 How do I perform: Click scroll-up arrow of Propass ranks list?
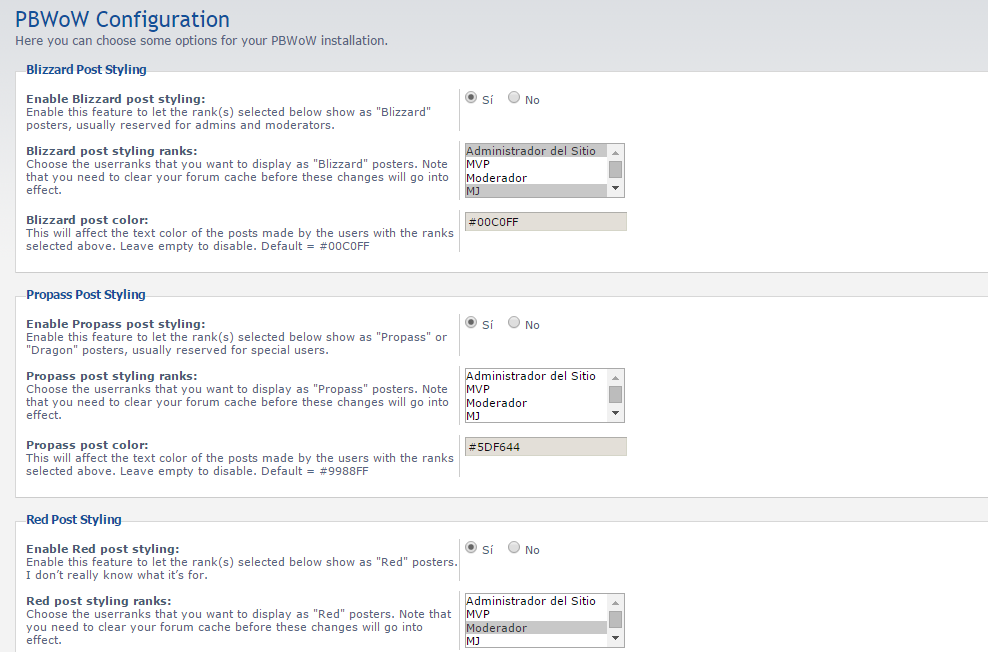616,377
